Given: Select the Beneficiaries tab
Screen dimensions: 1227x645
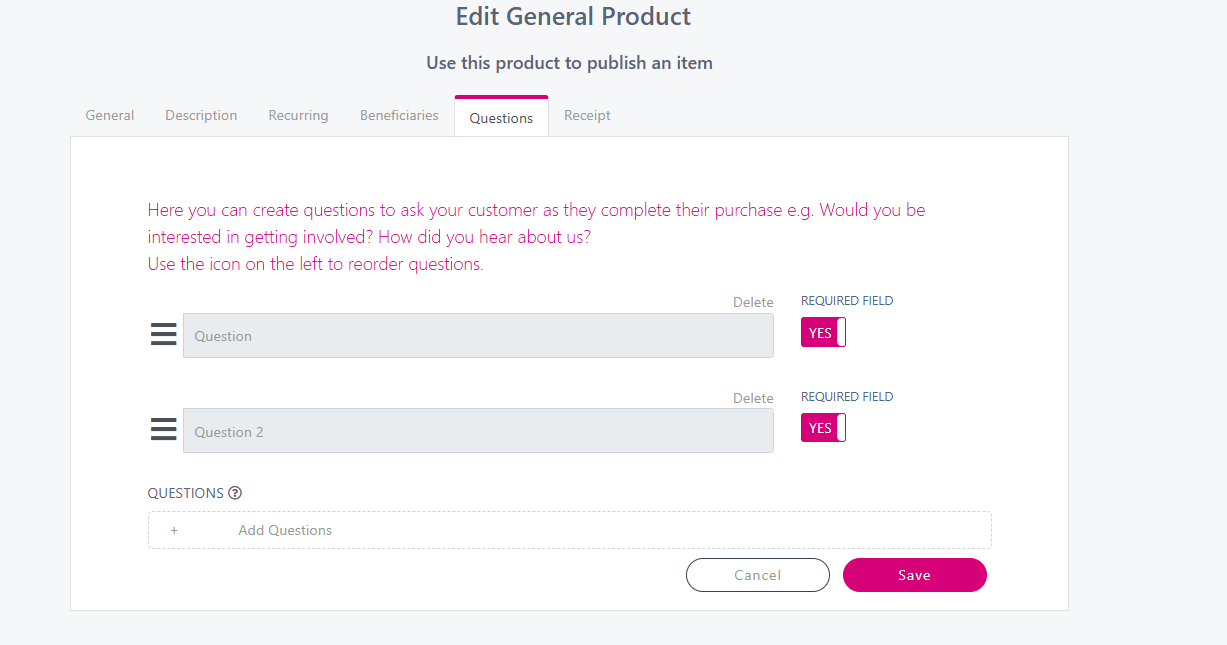Looking at the screenshot, I should pyautogui.click(x=399, y=116).
